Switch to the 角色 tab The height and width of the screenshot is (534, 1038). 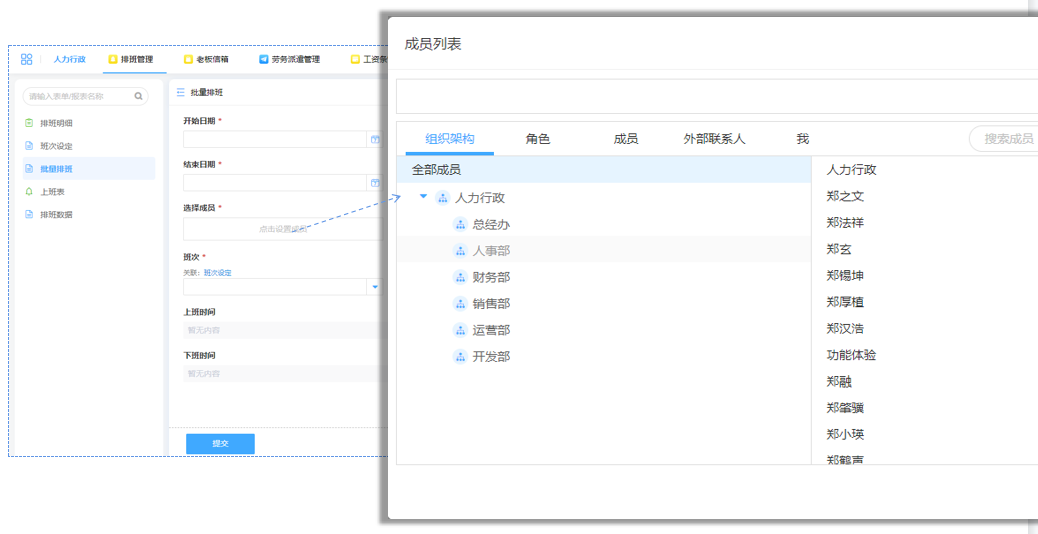tap(538, 139)
